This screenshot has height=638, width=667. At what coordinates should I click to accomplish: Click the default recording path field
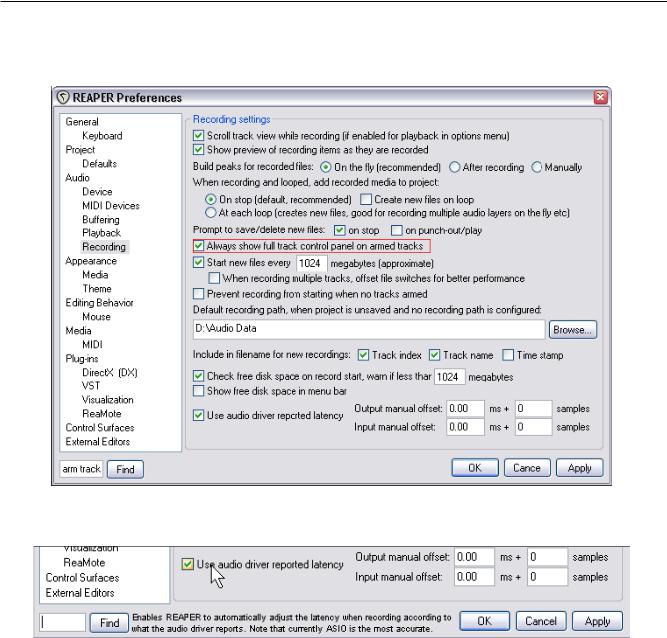[369, 329]
